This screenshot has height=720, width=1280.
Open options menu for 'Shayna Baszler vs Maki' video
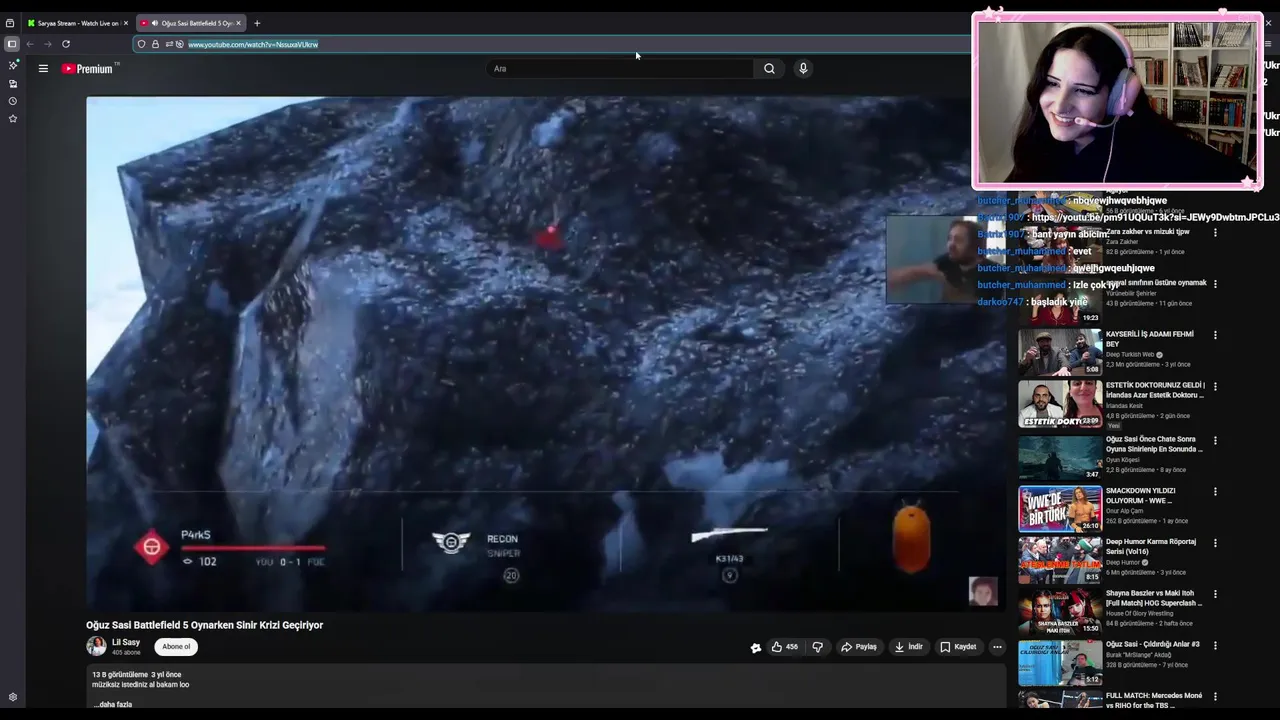point(1215,595)
